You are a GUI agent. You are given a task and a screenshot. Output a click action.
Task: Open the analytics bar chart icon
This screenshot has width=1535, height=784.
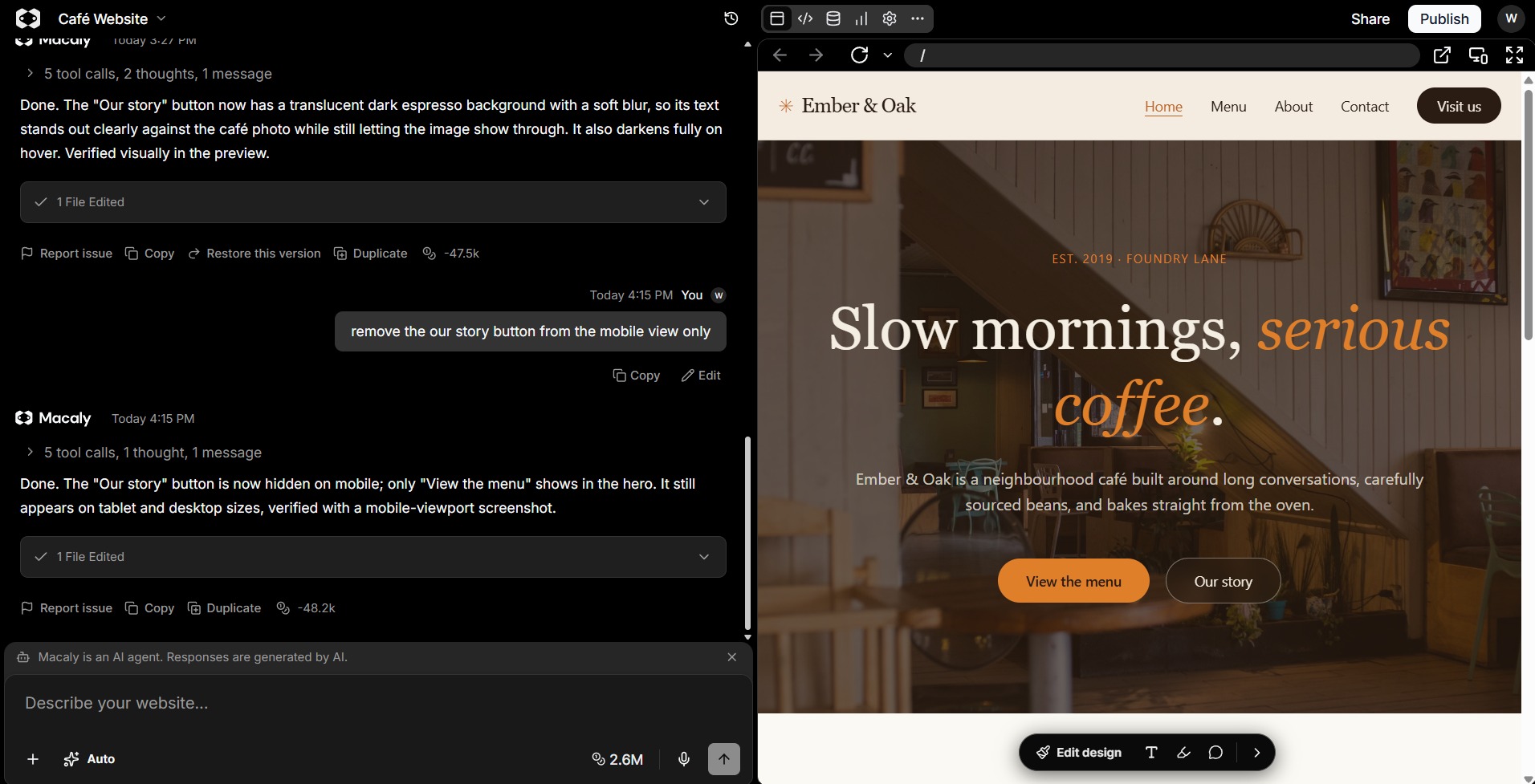[861, 18]
